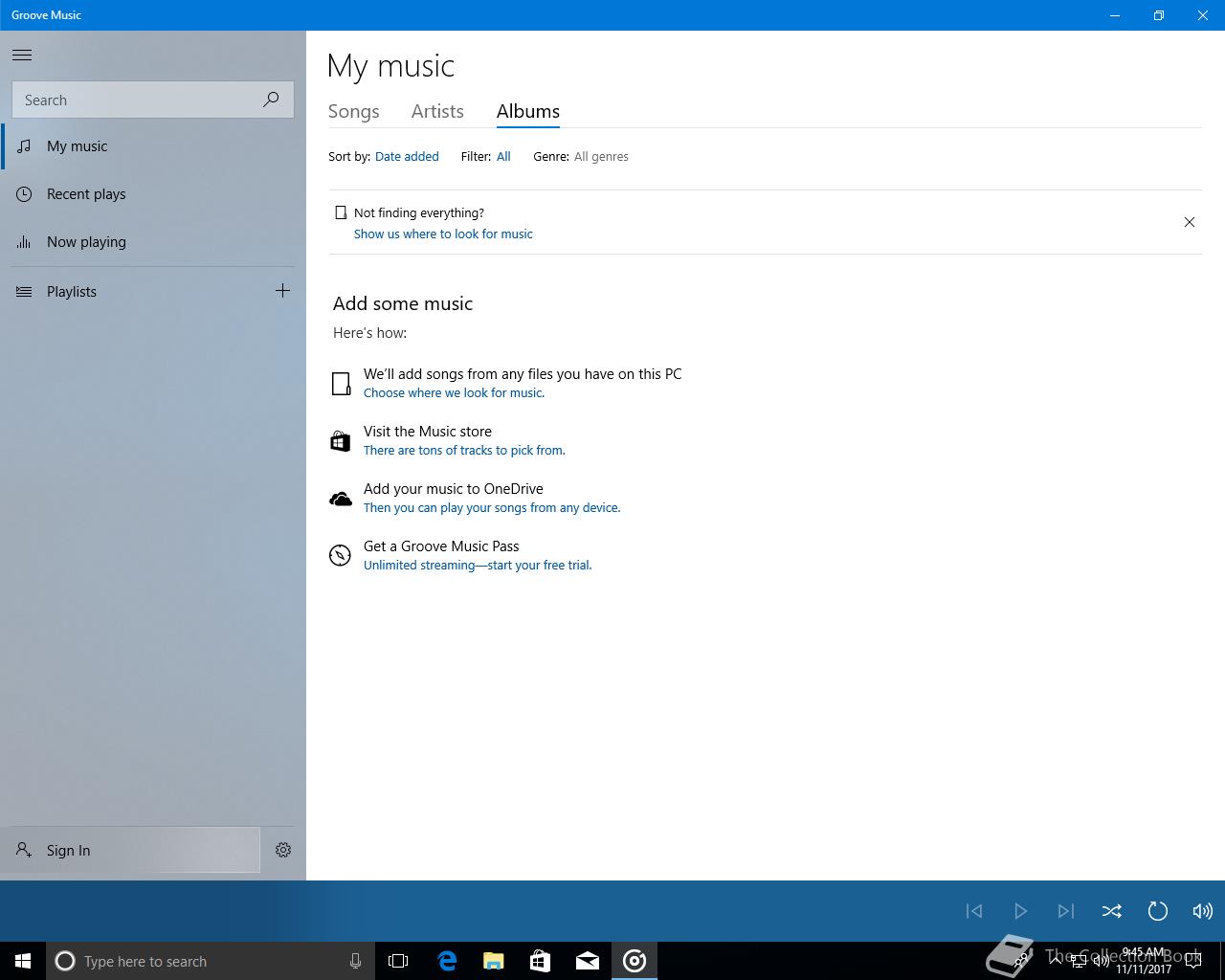Click Groove Music taskbar icon

635,961
